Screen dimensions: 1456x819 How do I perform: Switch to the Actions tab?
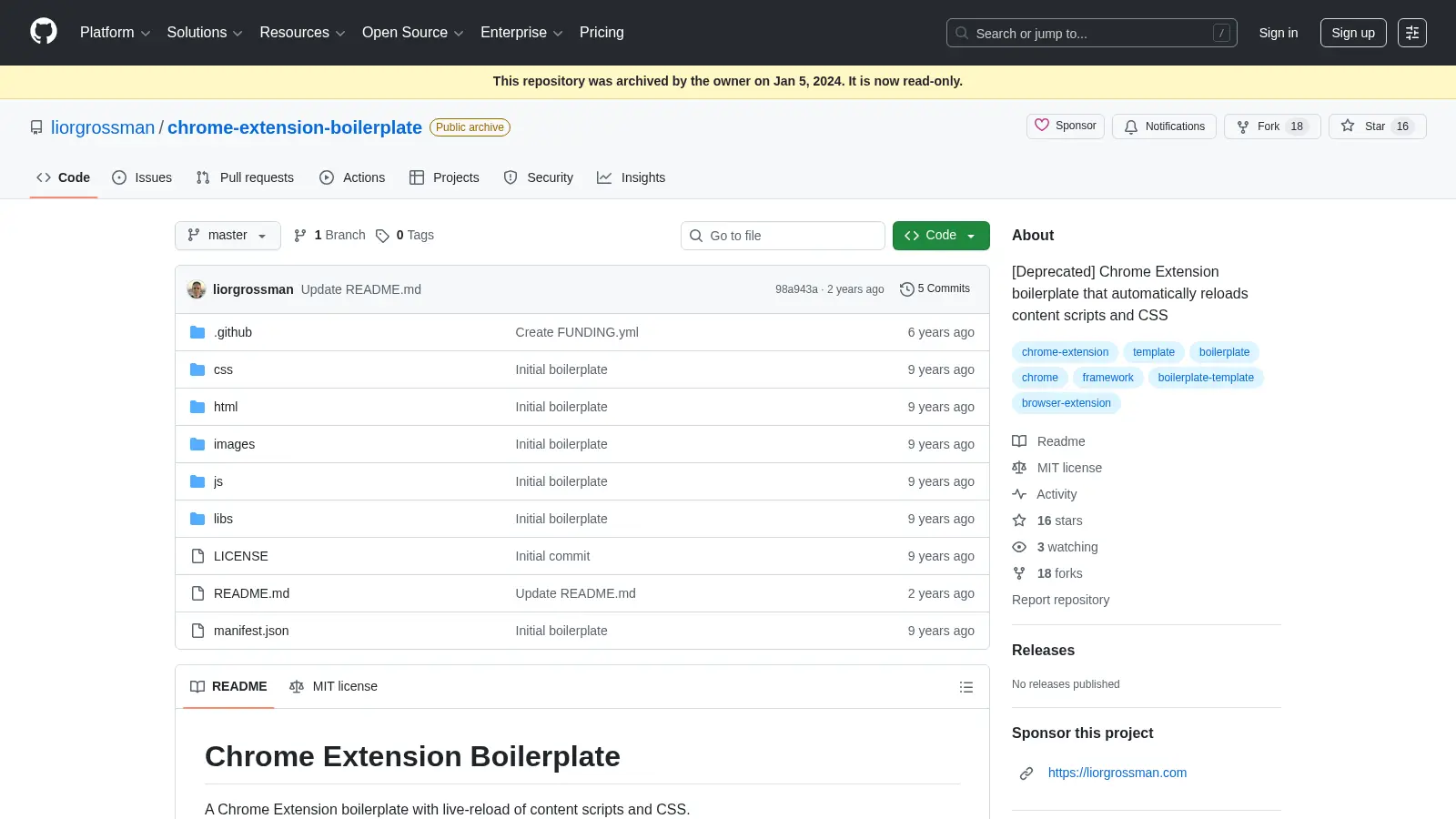[352, 177]
